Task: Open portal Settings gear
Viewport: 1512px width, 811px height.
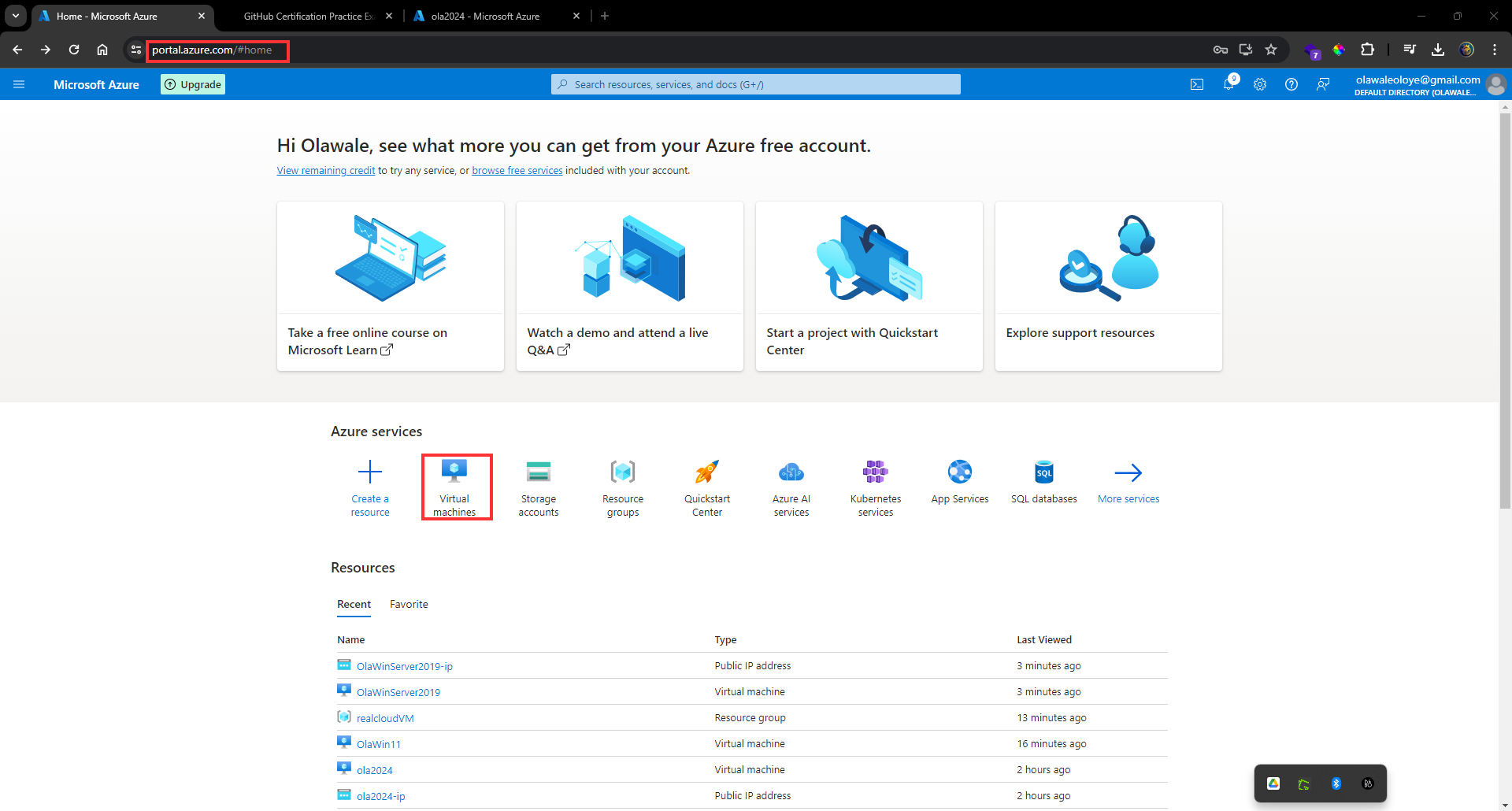Action: (1260, 84)
